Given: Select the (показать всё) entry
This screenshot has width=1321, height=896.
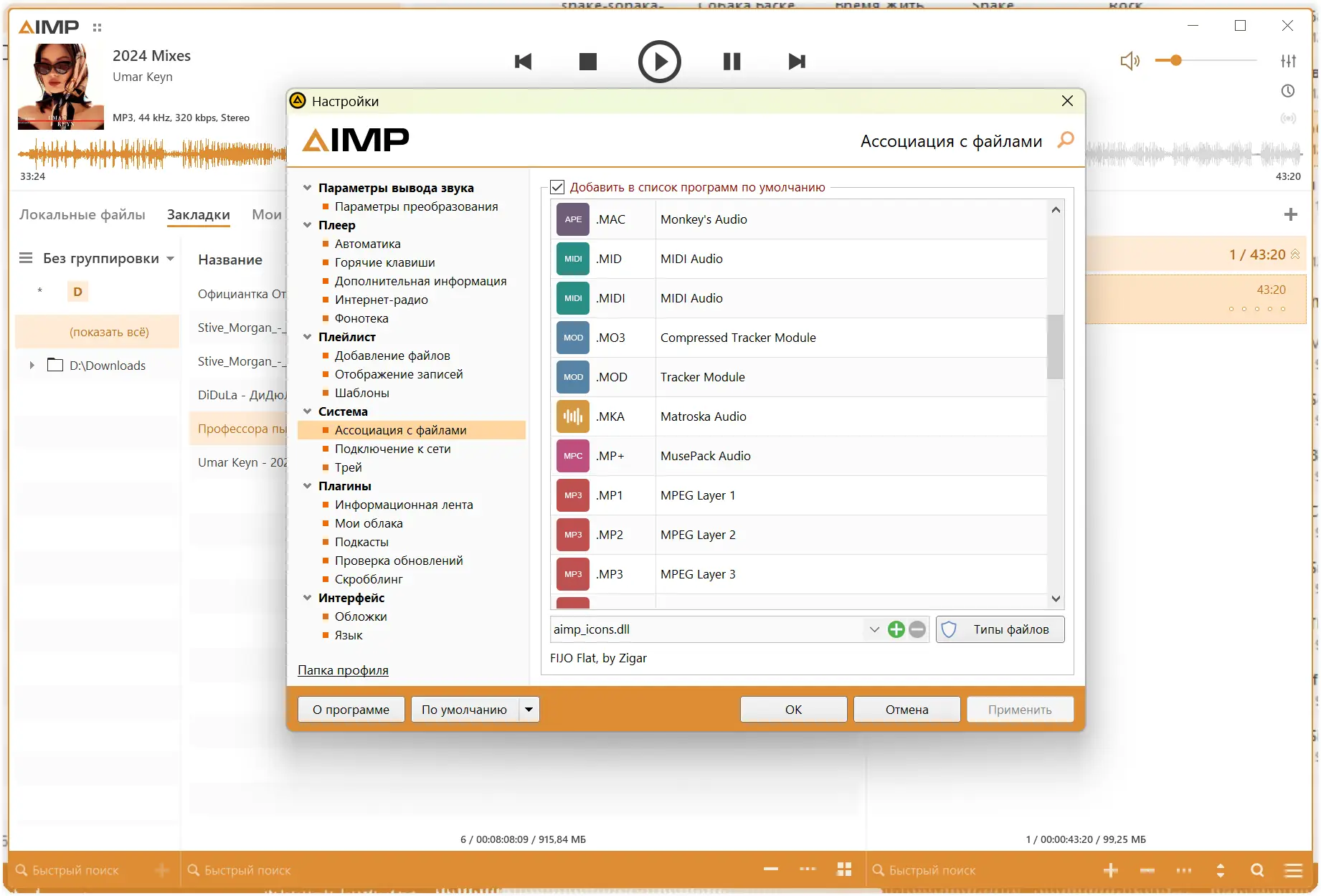Looking at the screenshot, I should (x=98, y=332).
